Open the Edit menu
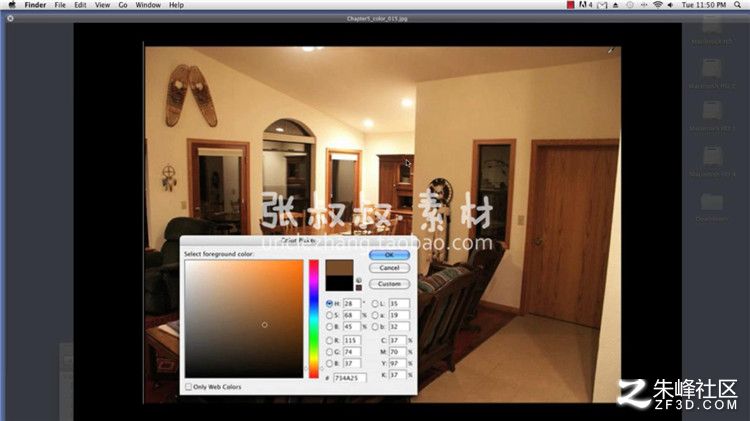750x421 pixels. pos(80,5)
